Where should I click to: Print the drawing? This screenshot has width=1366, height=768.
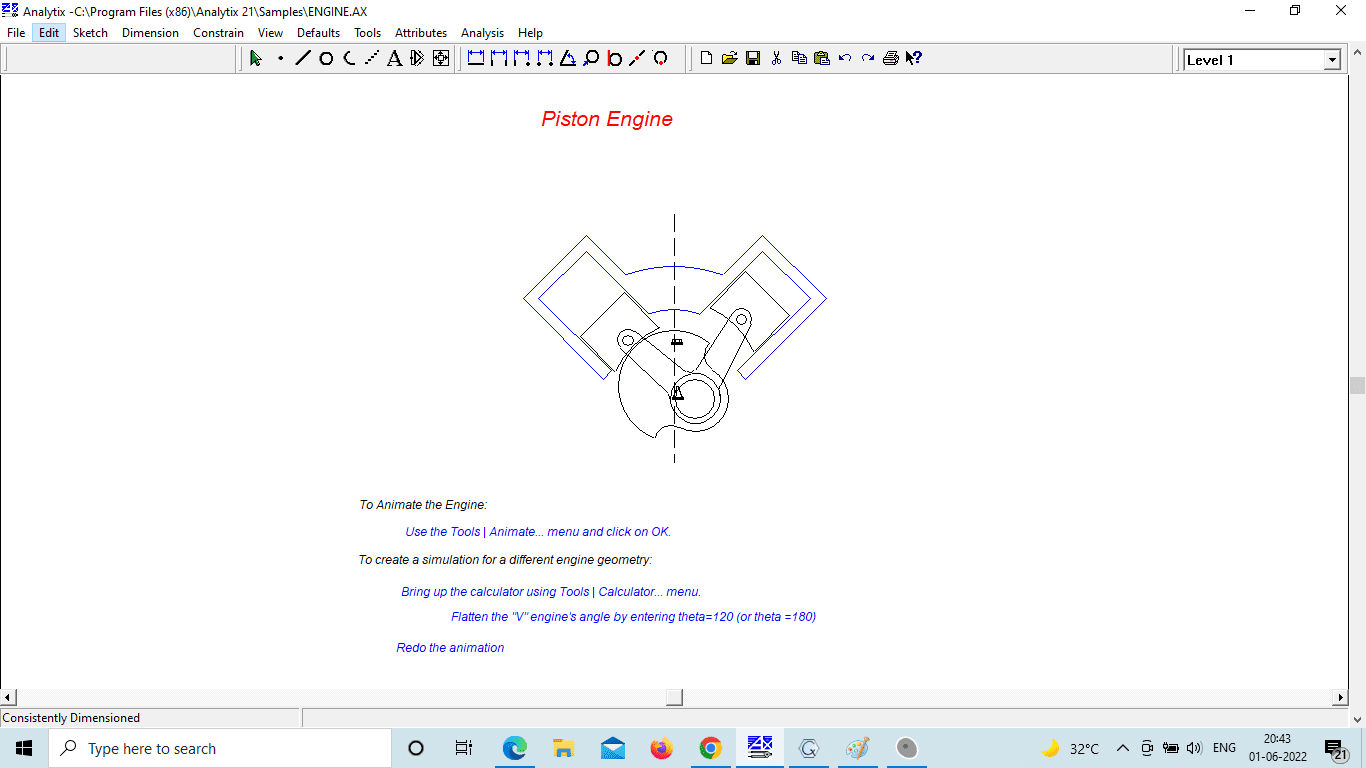click(891, 59)
